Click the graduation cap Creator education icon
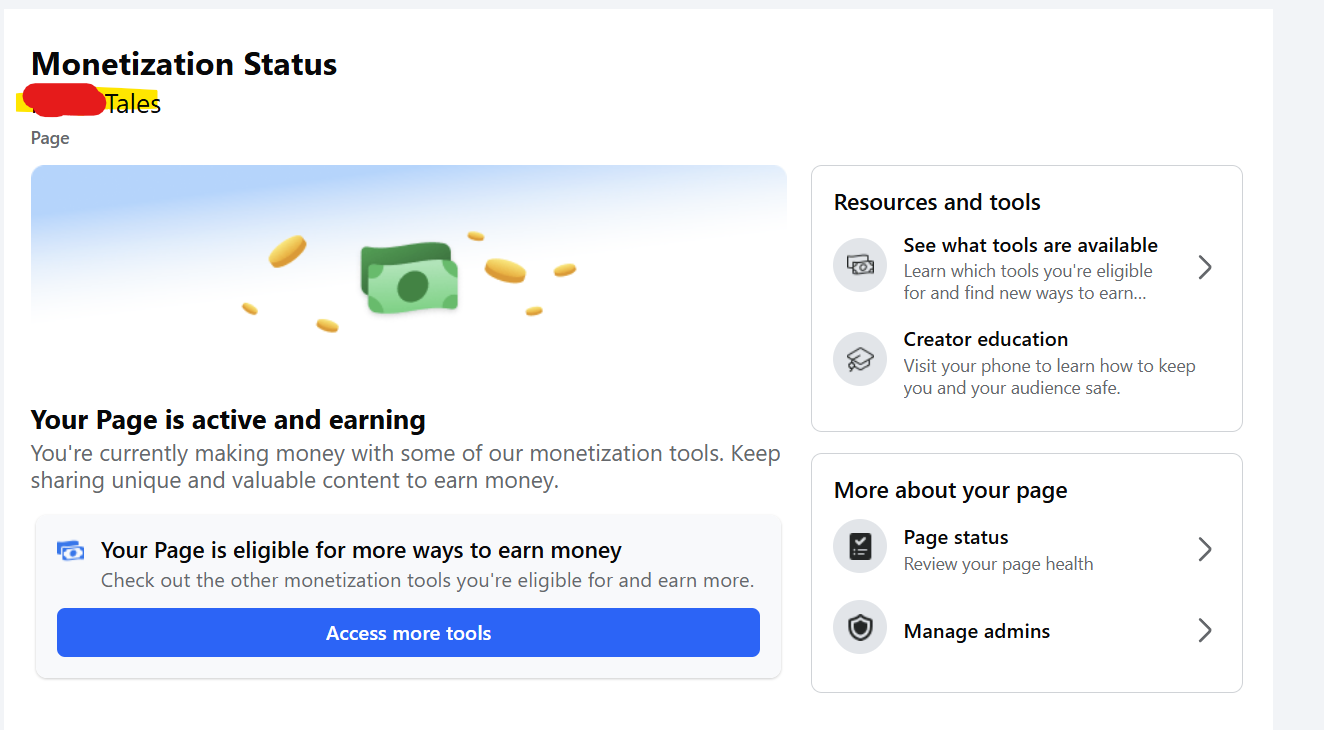The image size is (1324, 730). (x=860, y=359)
